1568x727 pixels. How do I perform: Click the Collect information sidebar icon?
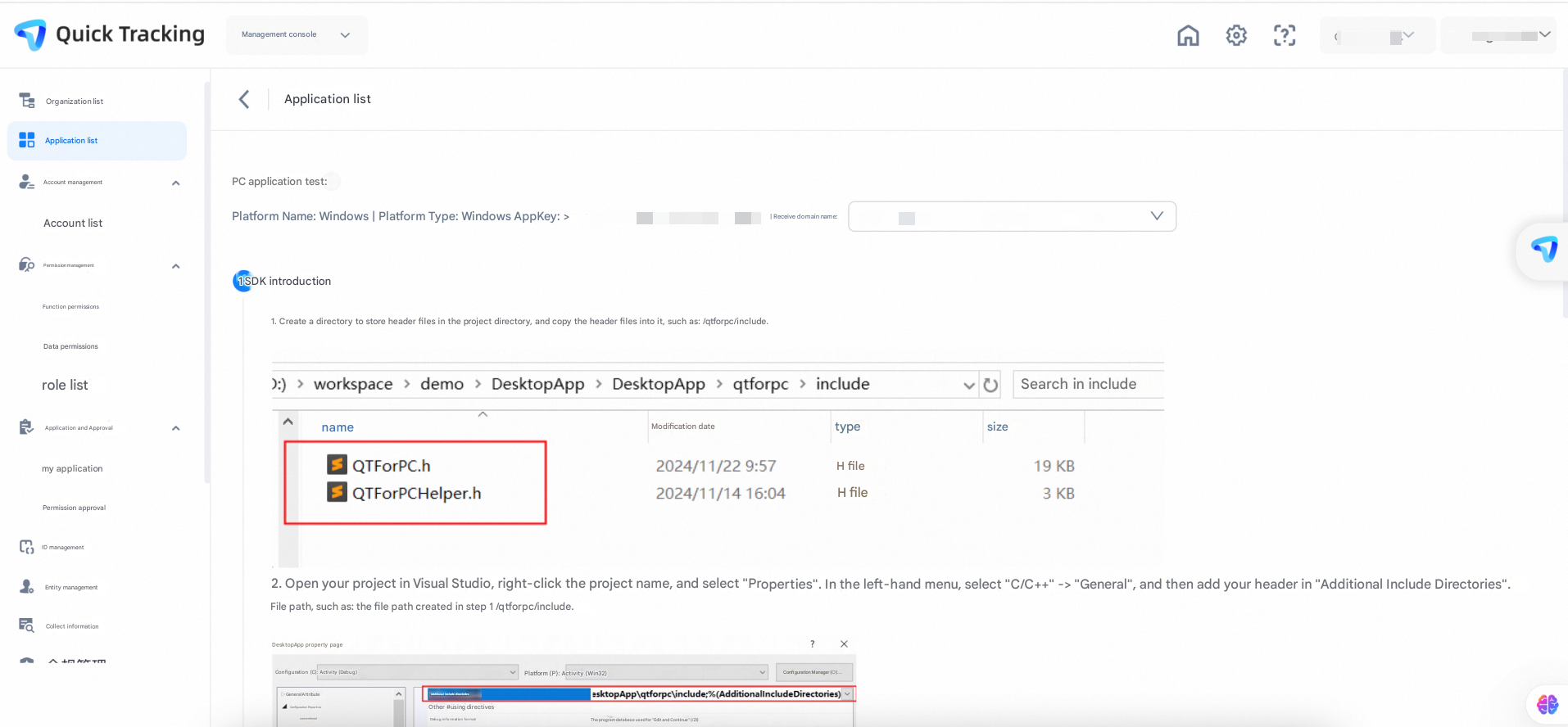[27, 625]
